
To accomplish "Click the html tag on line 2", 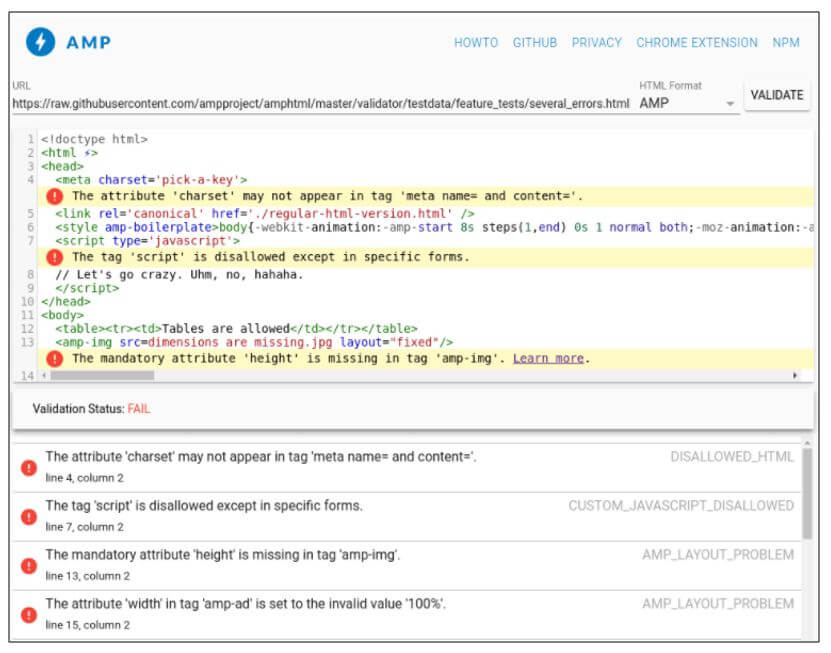I will 69,153.
